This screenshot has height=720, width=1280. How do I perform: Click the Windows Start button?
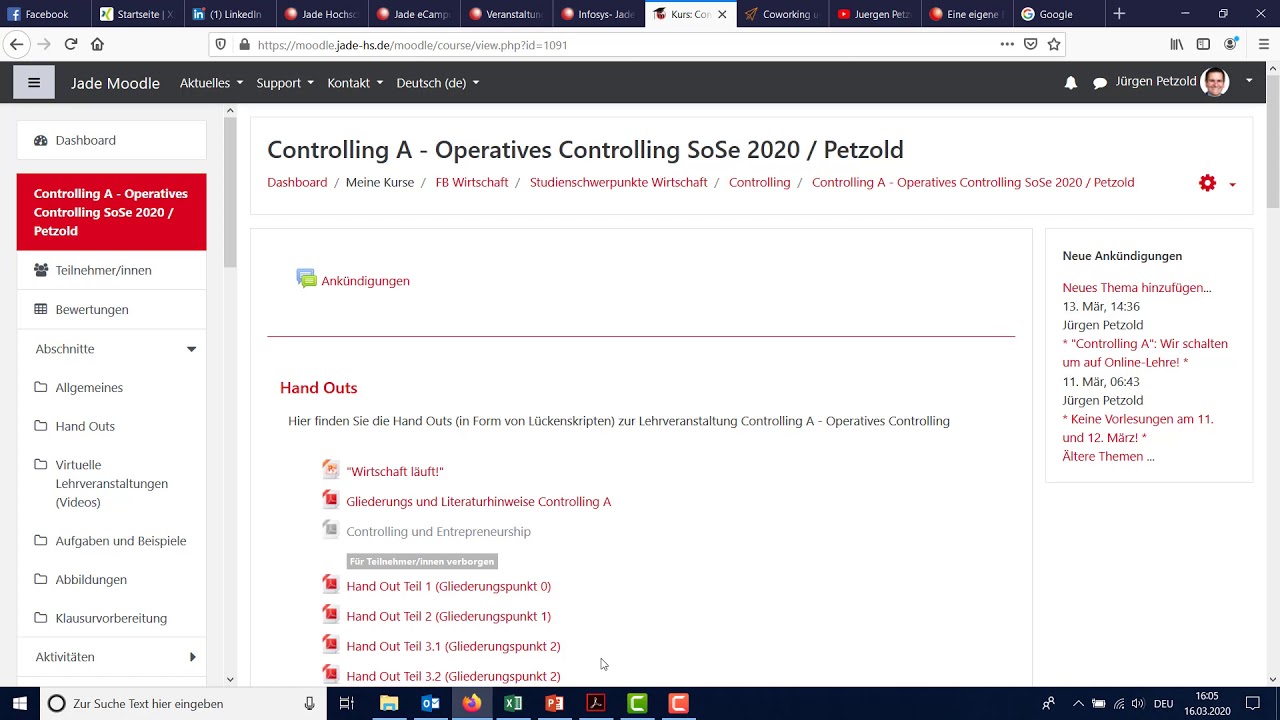20,703
